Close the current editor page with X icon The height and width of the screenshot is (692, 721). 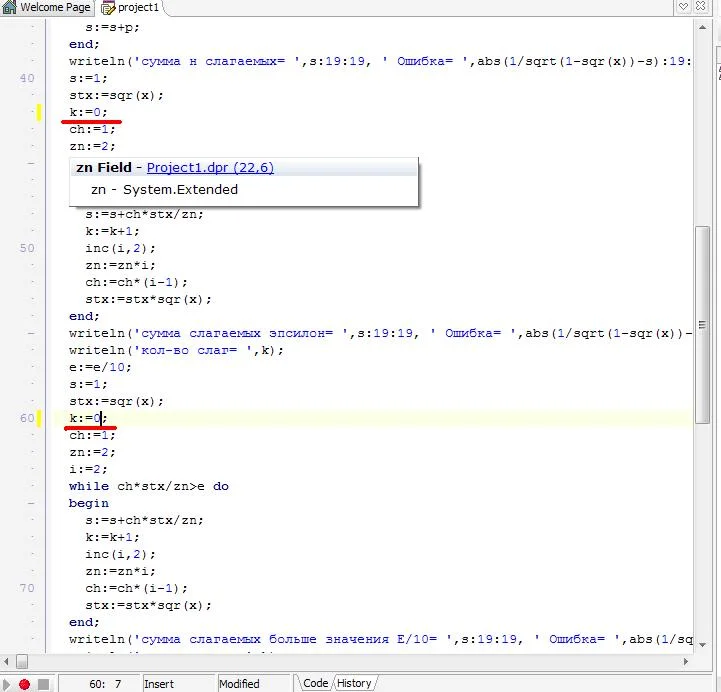point(701,6)
